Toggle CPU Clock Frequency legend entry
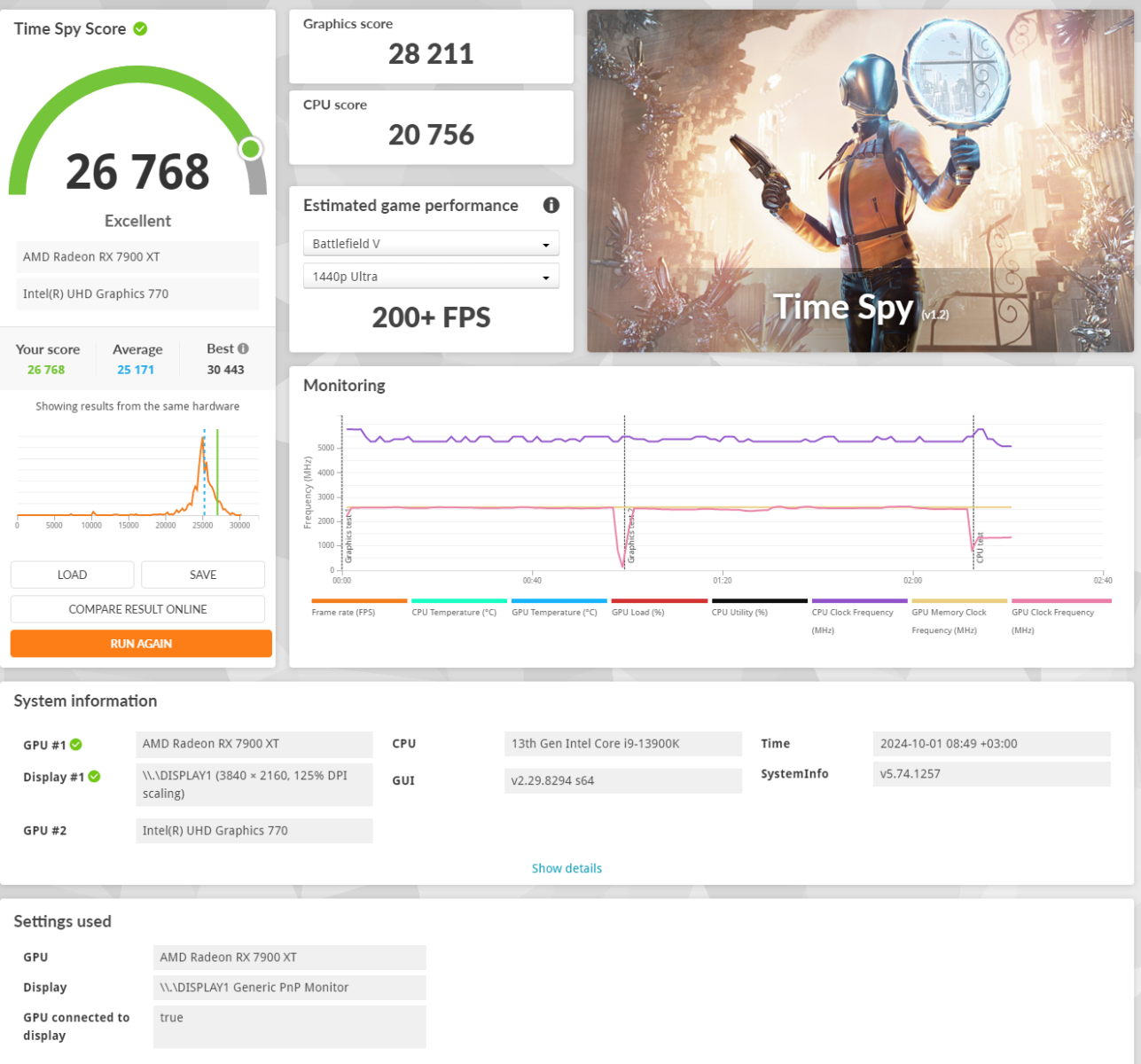Viewport: 1141px width, 1064px height. click(x=859, y=617)
